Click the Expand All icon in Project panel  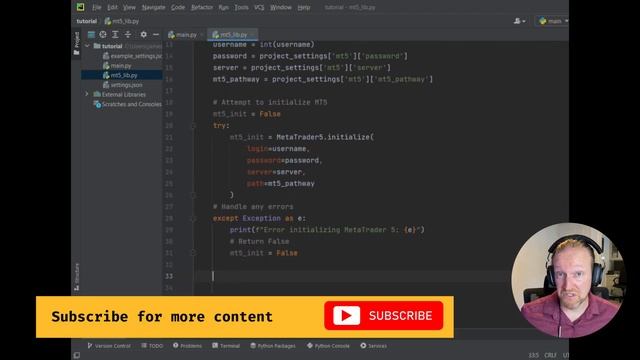(x=115, y=35)
